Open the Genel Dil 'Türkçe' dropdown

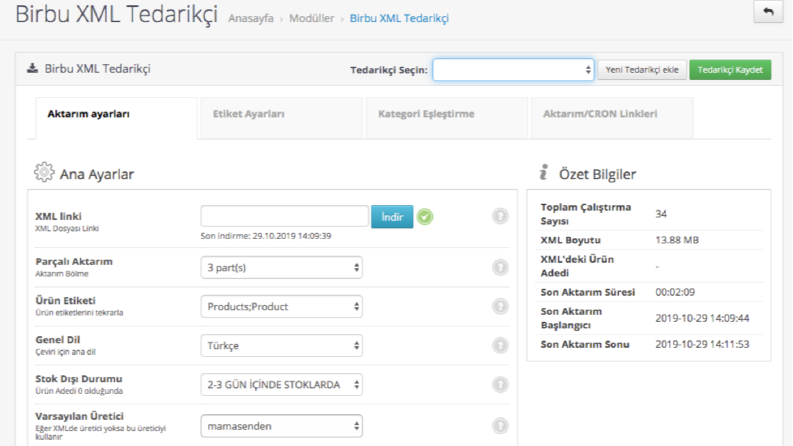pyautogui.click(x=281, y=345)
